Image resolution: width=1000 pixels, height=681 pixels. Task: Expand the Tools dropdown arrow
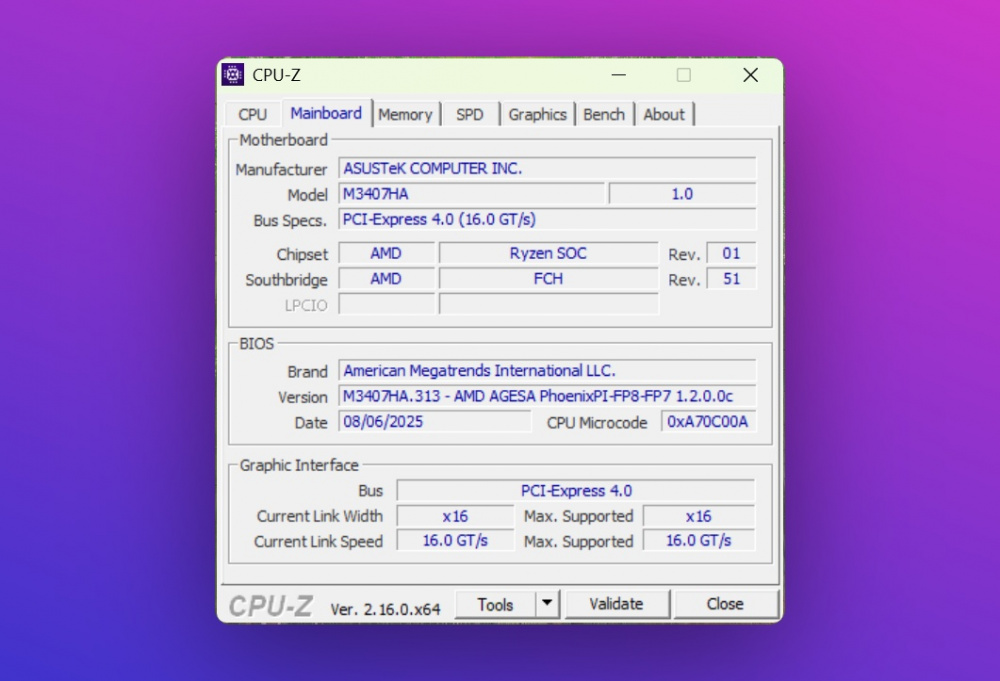coord(547,604)
